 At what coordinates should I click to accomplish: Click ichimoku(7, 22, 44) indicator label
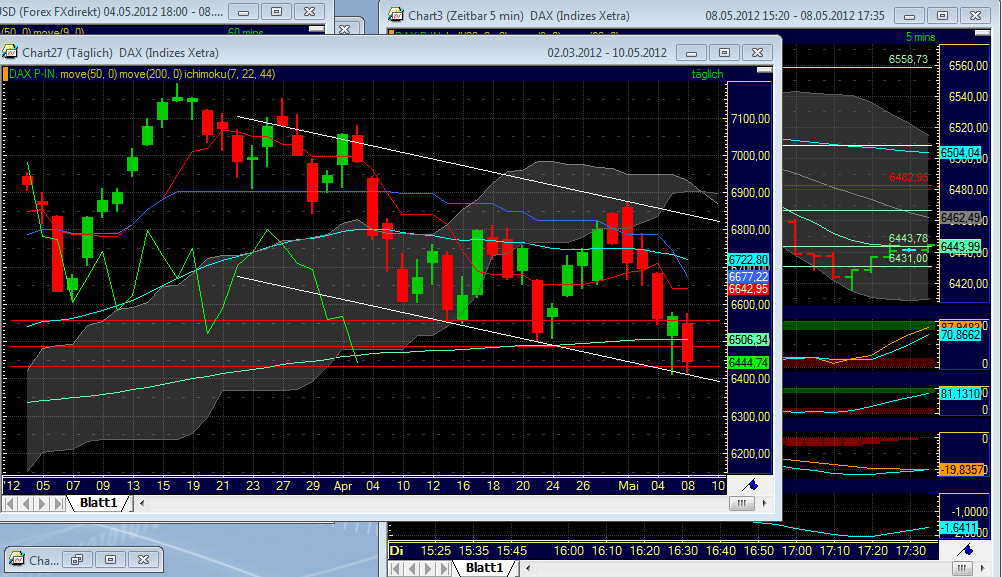click(229, 74)
